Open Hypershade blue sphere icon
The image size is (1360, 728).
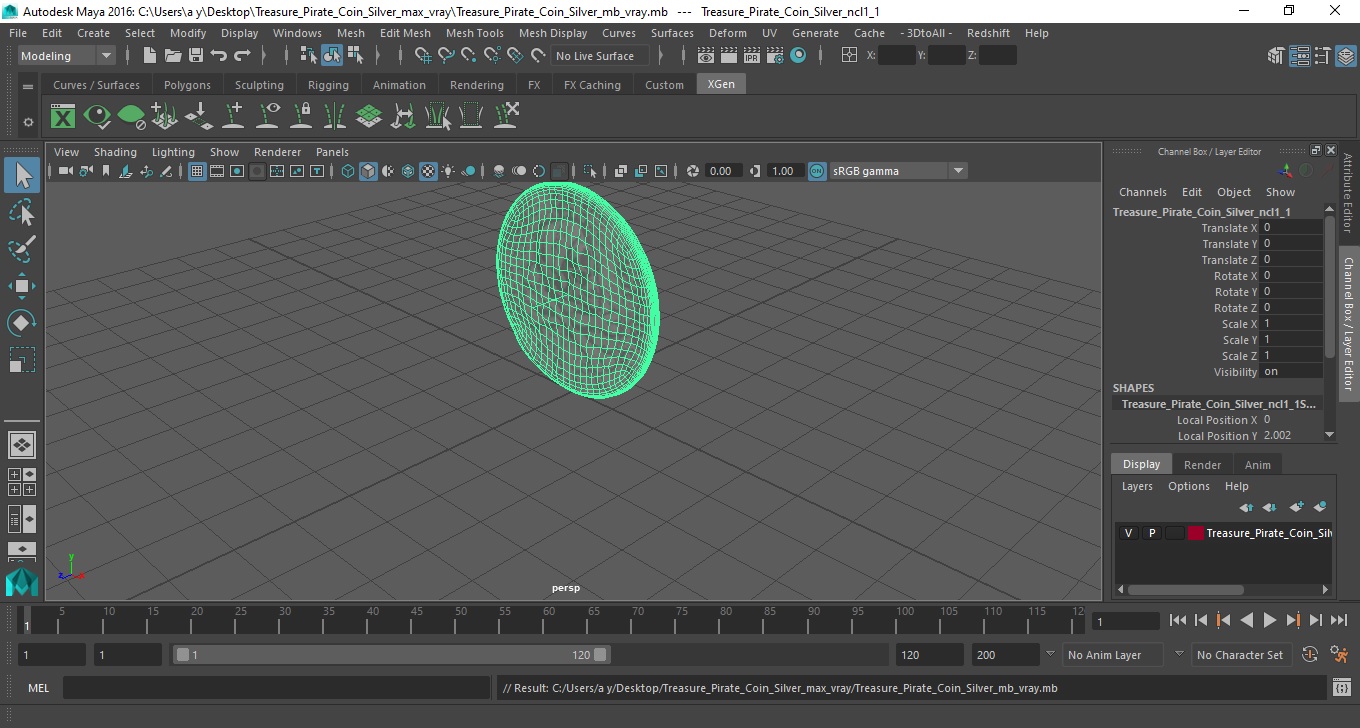point(798,56)
